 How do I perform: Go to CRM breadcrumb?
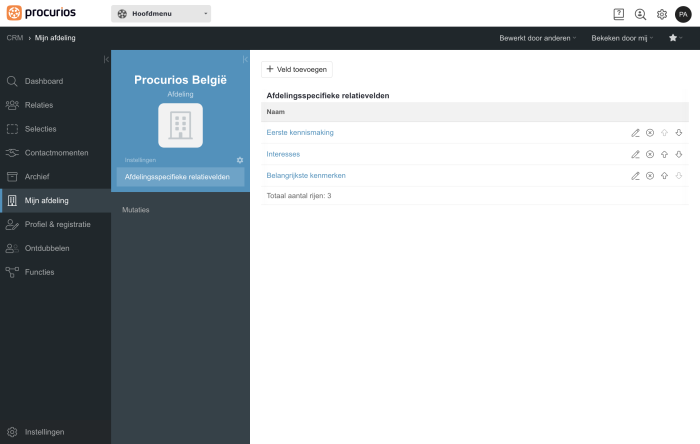pos(15,38)
